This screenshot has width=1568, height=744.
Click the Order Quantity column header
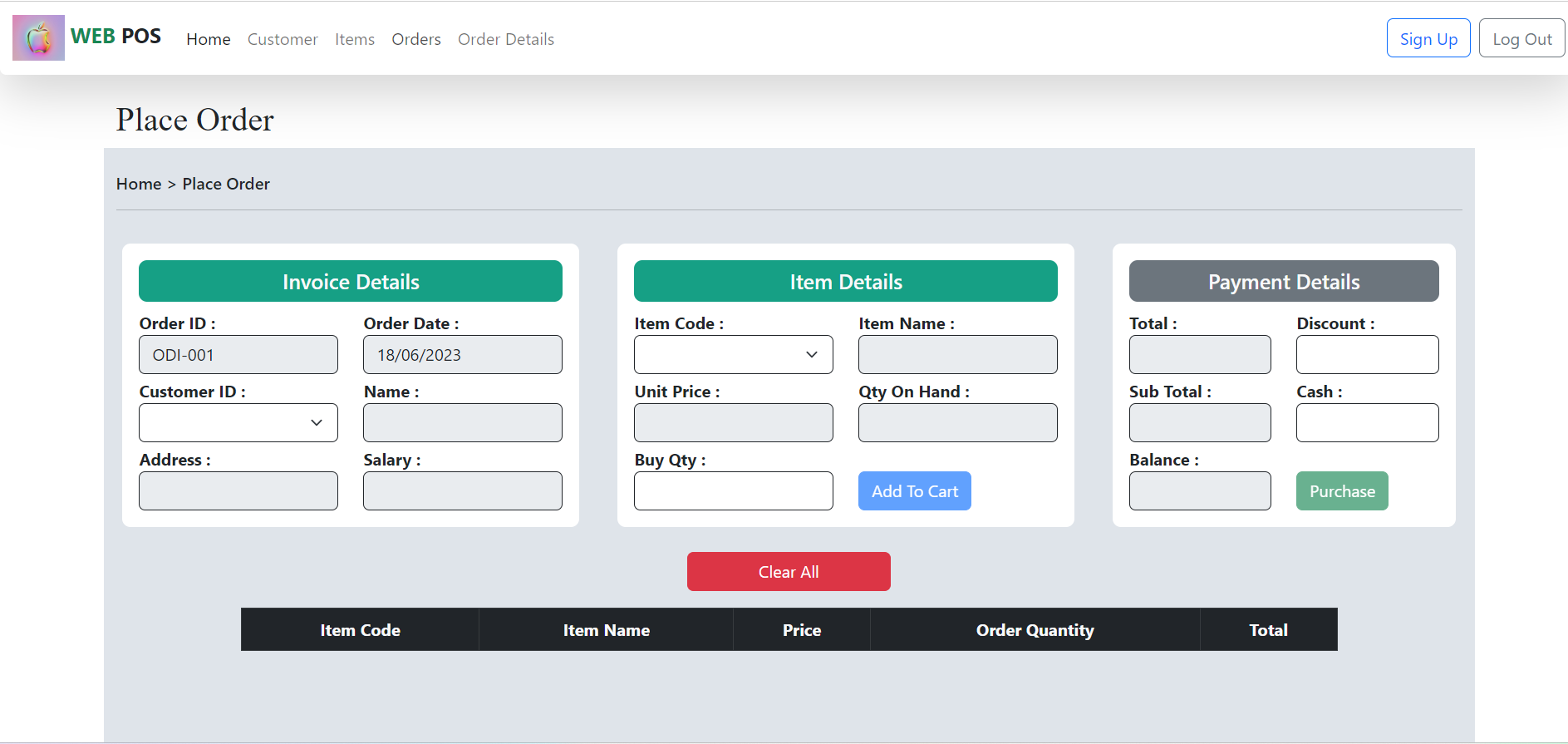tap(1035, 629)
